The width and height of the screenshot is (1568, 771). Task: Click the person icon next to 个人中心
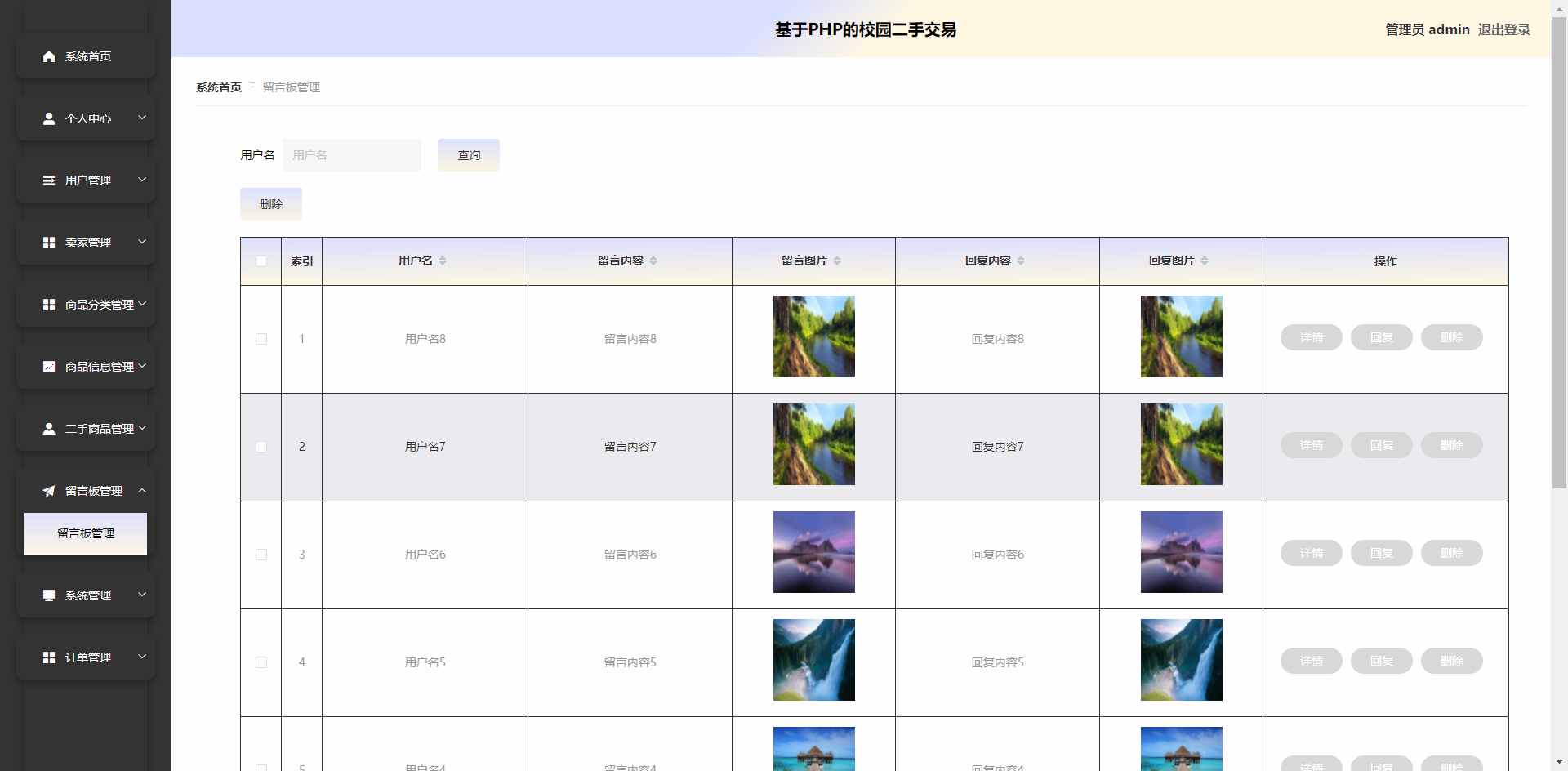tap(49, 118)
